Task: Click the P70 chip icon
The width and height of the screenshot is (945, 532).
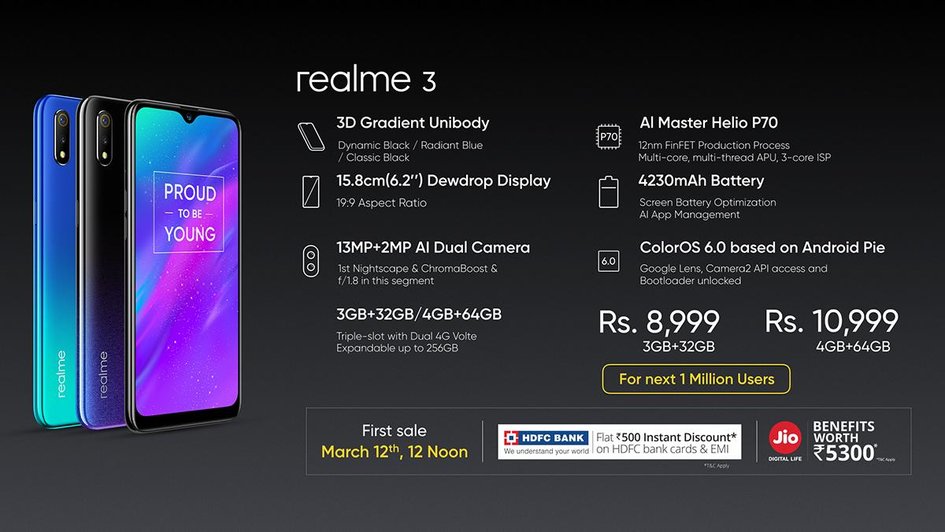Action: coord(608,136)
